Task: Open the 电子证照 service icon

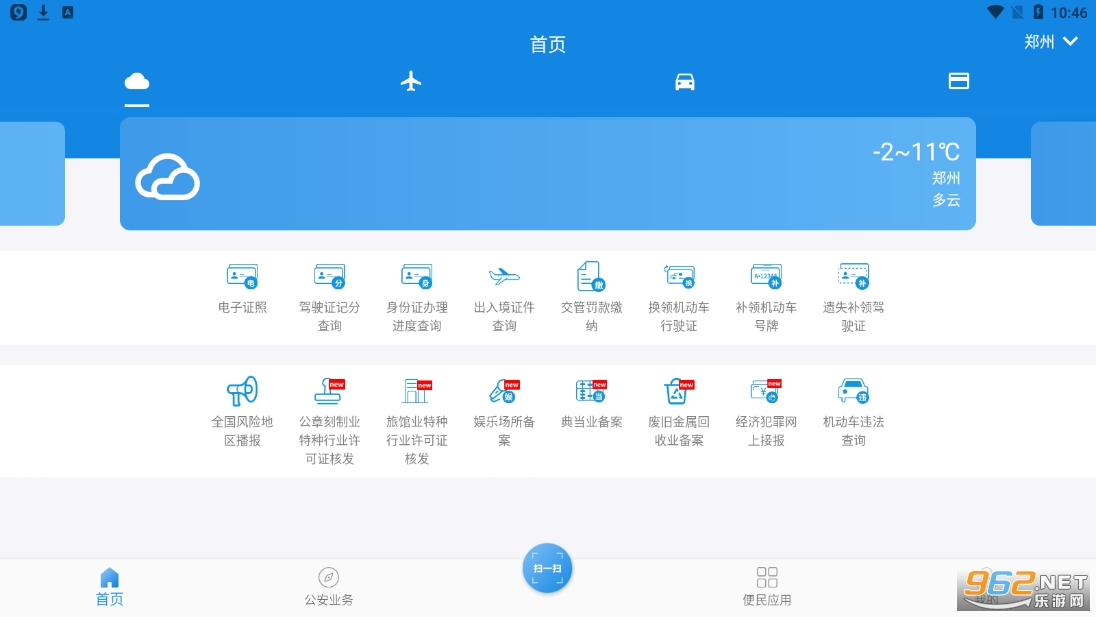Action: point(242,277)
